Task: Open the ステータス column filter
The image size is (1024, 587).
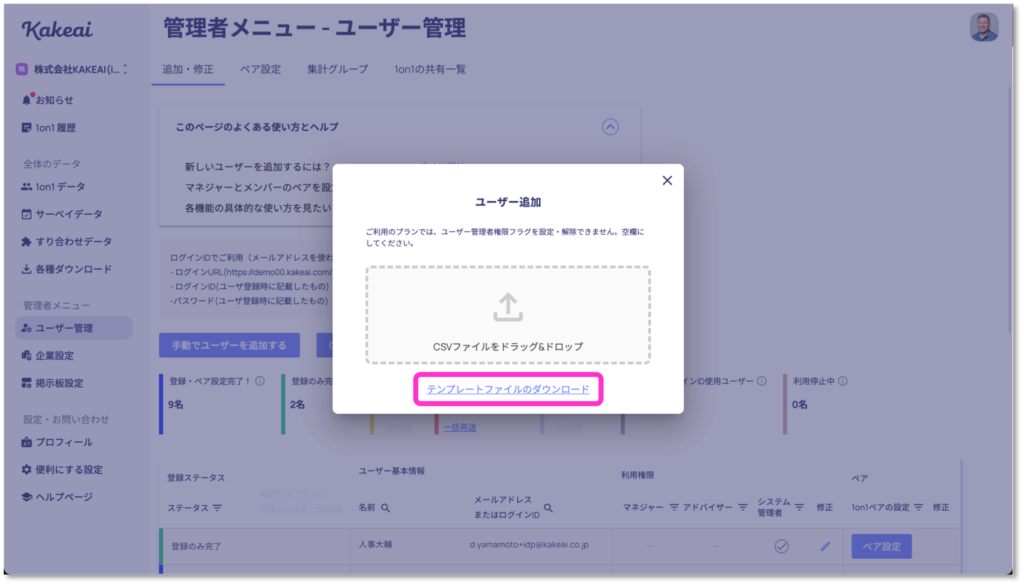Action: click(217, 508)
